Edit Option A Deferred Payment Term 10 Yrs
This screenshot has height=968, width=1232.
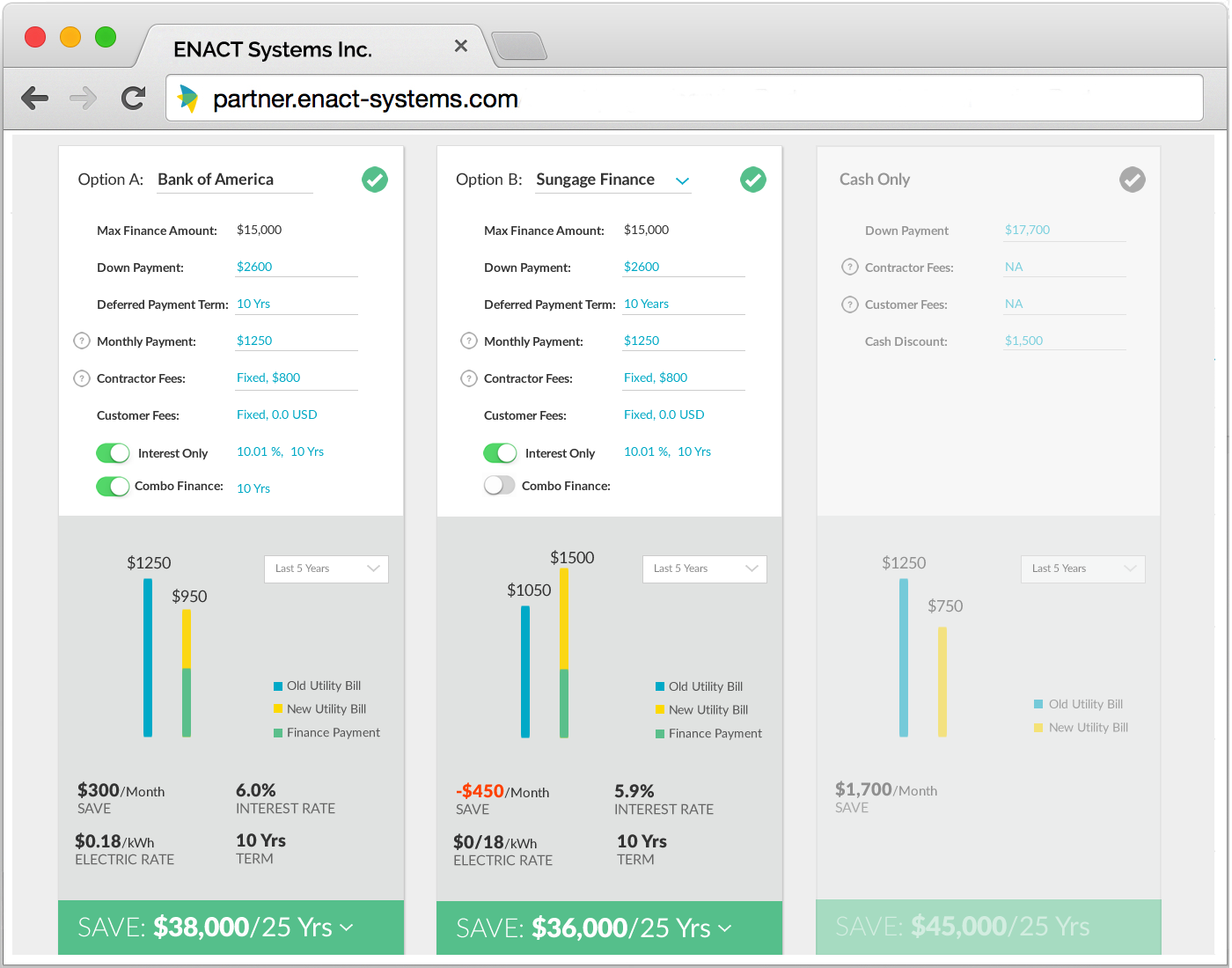tap(297, 304)
